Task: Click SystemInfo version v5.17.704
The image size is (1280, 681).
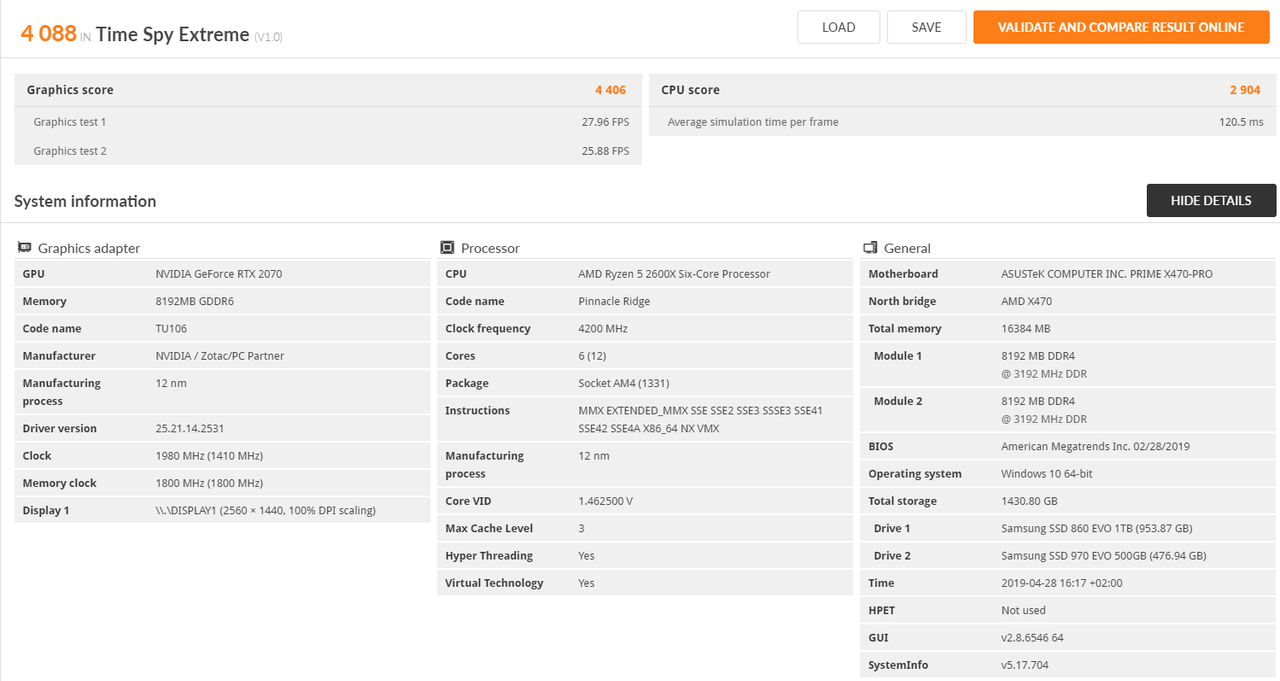Action: [1024, 665]
